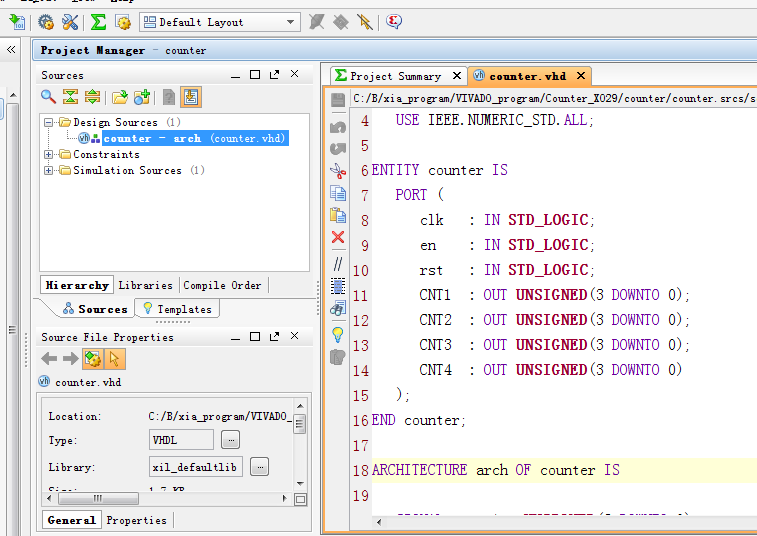Select the General tab in properties
Screen dimensions: 757x536
[71, 520]
